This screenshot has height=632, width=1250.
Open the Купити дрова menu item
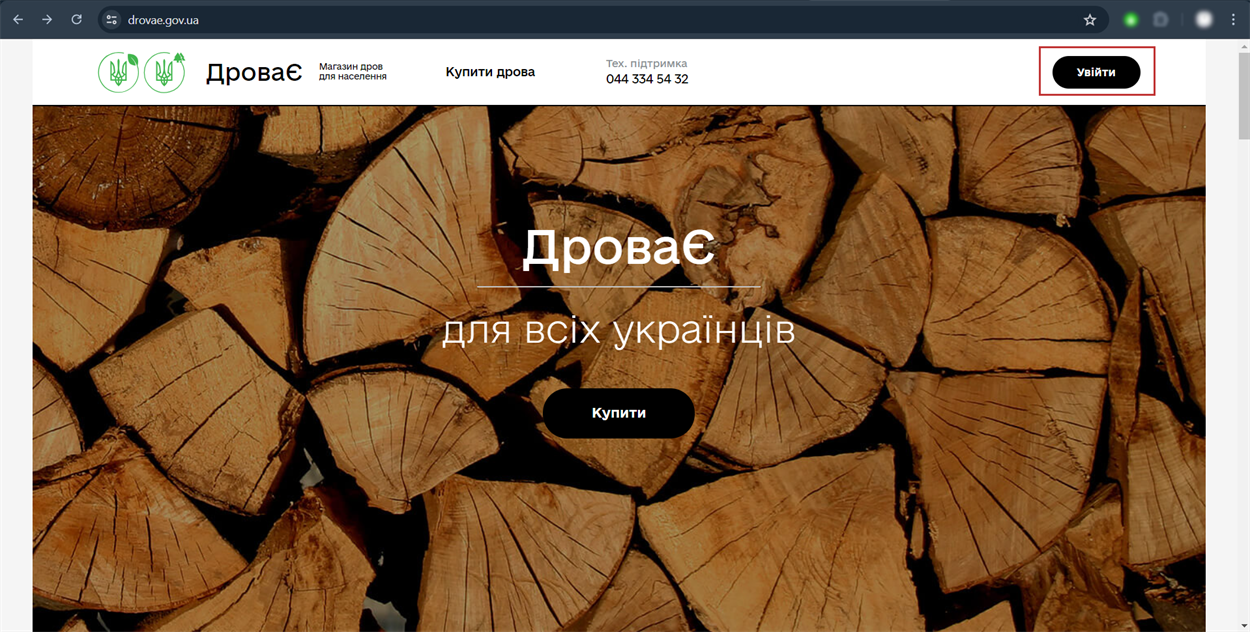coord(490,72)
